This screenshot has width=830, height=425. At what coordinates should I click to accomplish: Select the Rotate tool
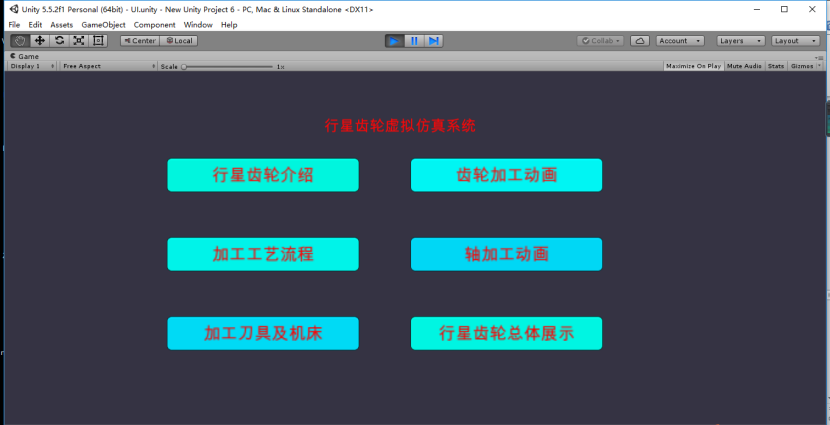click(x=59, y=41)
